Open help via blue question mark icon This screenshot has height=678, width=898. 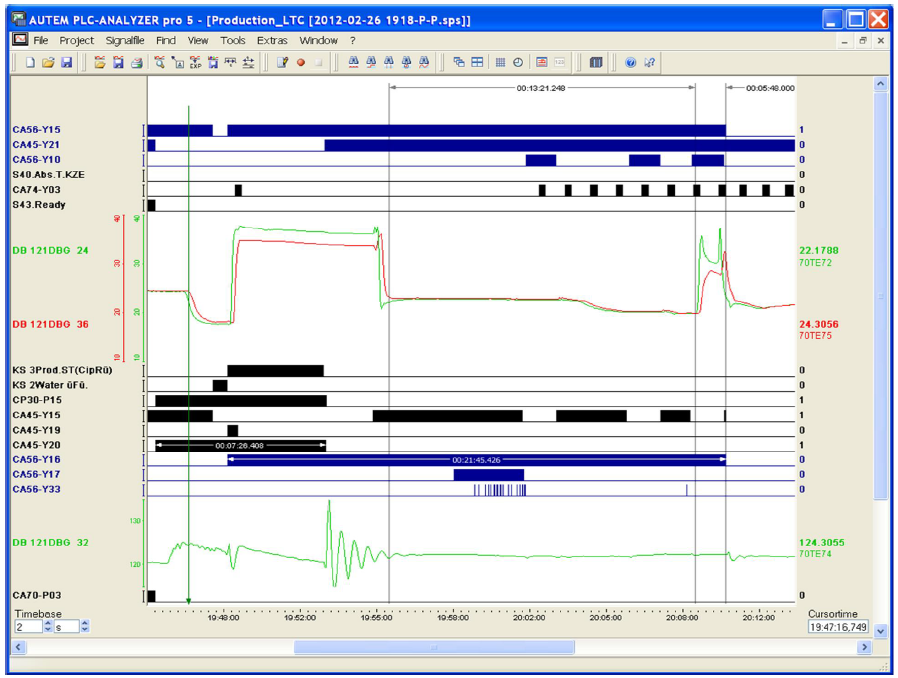pos(631,62)
